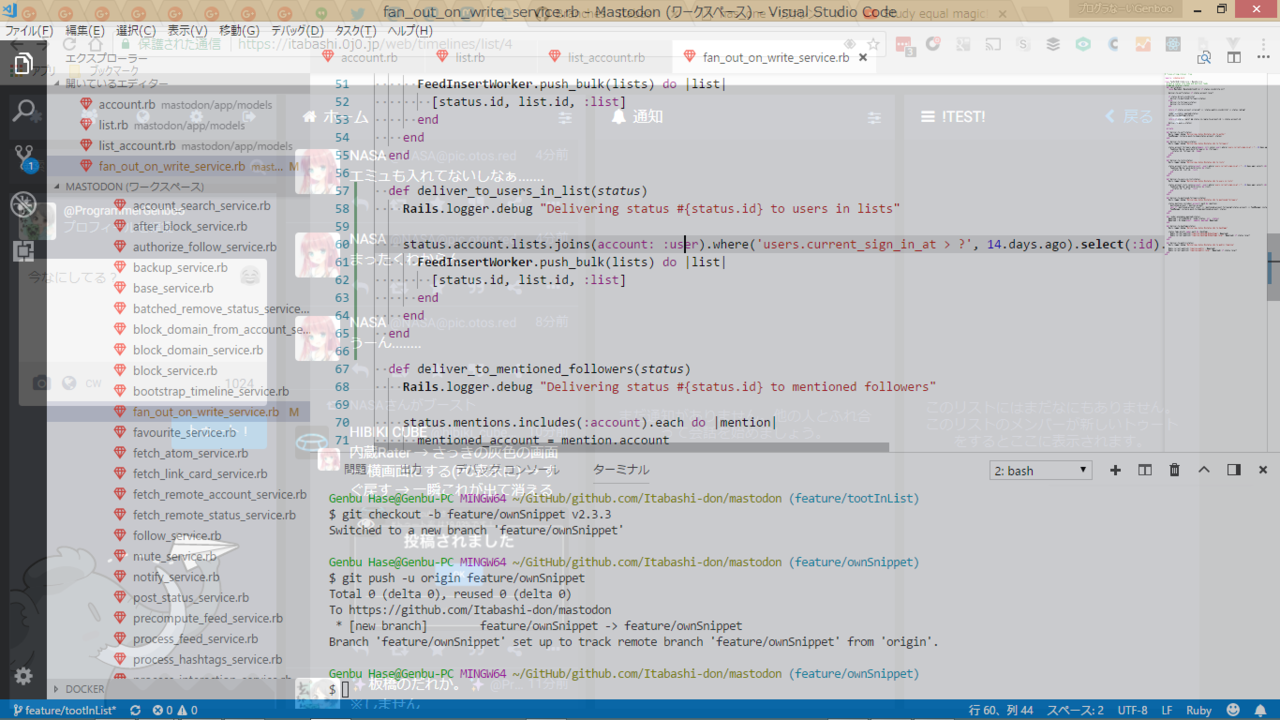
Task: Open the Search view in activity bar
Action: click(x=23, y=110)
